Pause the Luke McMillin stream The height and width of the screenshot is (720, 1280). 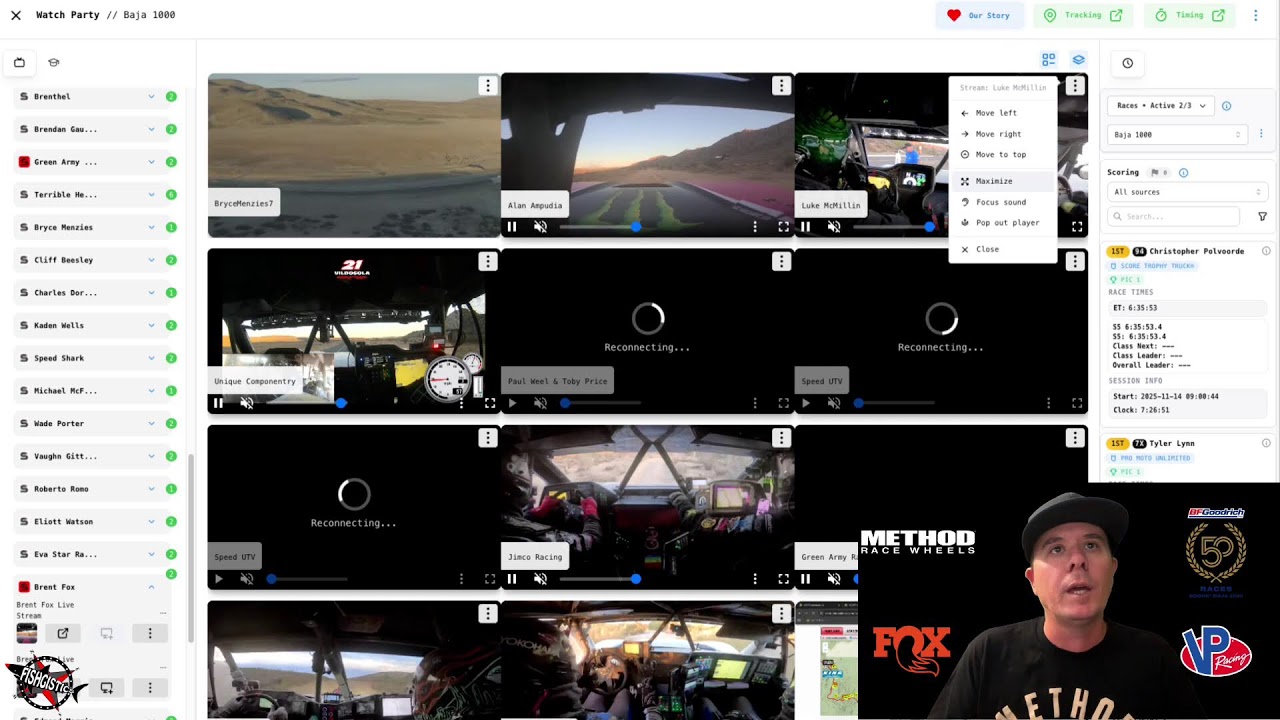click(805, 227)
